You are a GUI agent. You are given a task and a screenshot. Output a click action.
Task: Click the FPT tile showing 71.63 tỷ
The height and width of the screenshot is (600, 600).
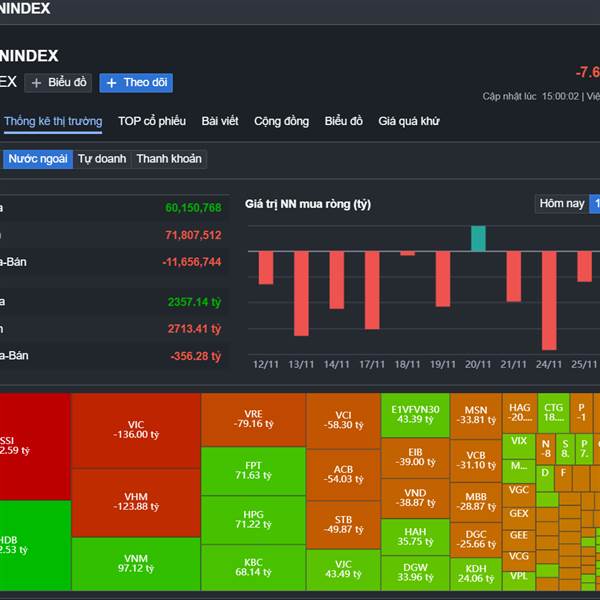pyautogui.click(x=253, y=470)
